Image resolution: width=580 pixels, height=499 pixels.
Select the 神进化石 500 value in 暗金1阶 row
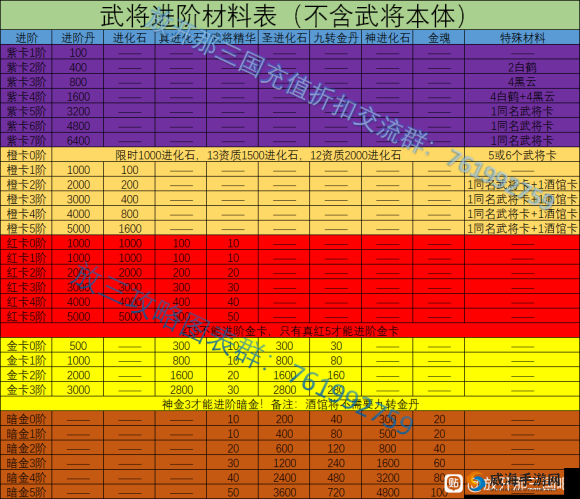point(388,434)
